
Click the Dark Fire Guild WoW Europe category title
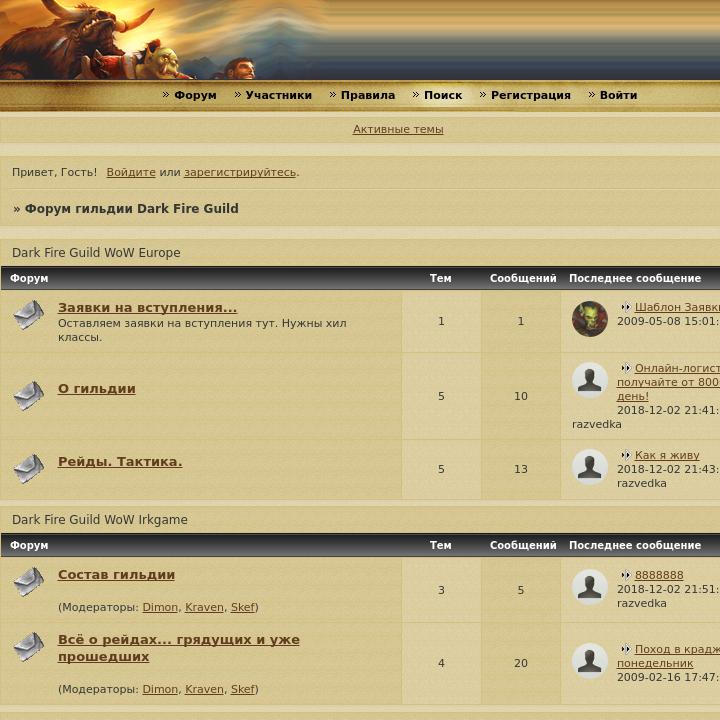click(x=96, y=253)
